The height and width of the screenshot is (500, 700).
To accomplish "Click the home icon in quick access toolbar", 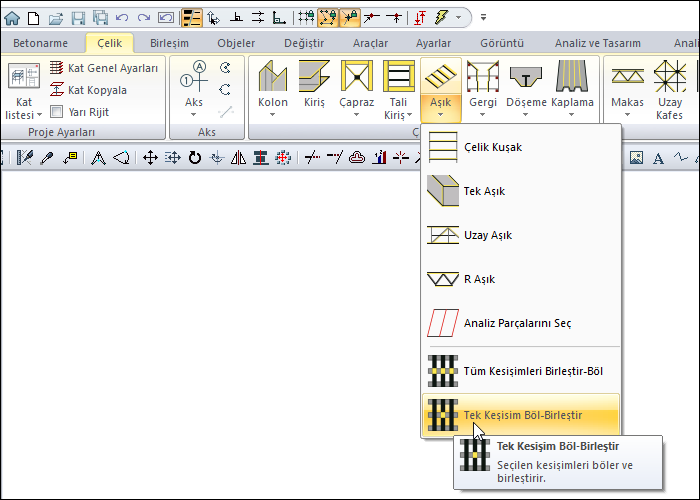I will [x=12, y=17].
